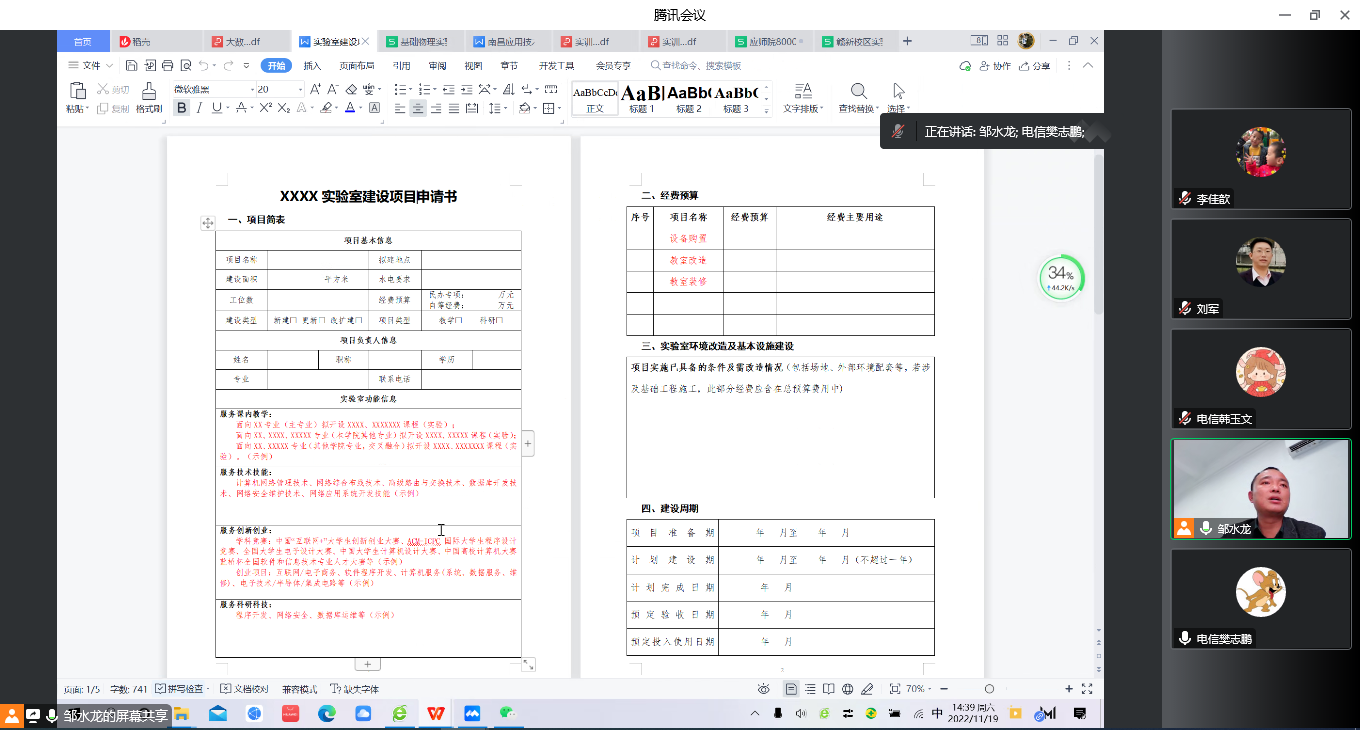Toggle eye protection mode icon in status bar

(x=764, y=689)
